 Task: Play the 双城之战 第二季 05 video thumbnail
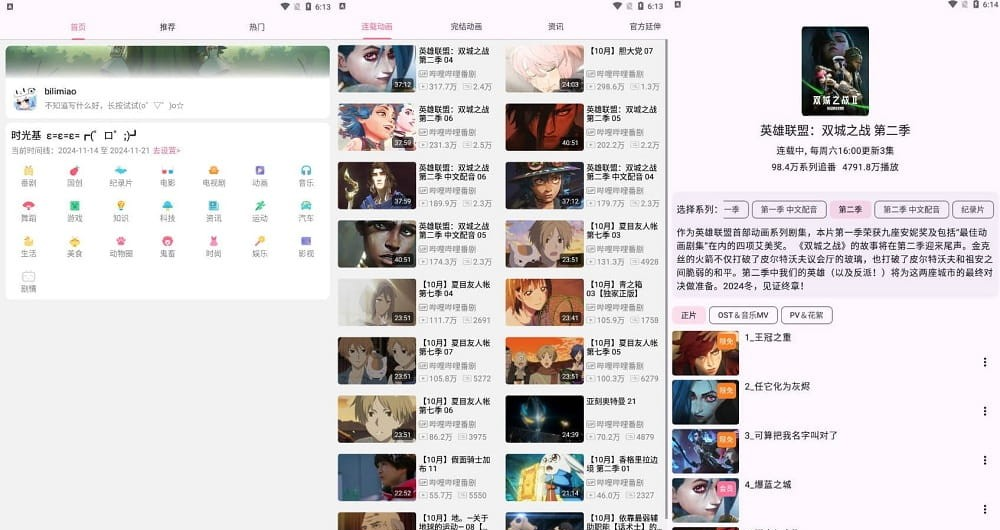(x=544, y=127)
